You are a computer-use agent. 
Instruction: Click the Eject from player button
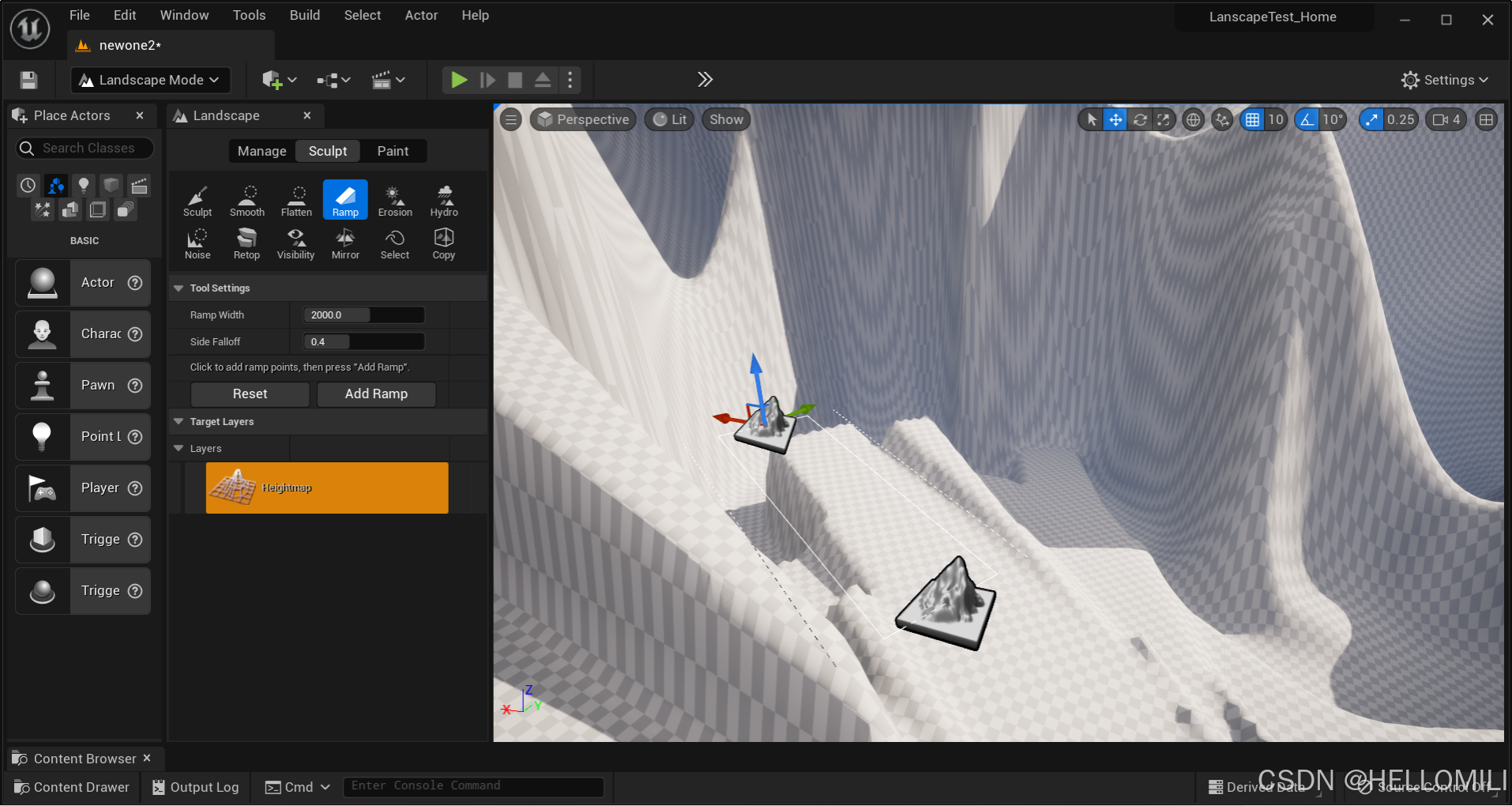click(x=543, y=80)
